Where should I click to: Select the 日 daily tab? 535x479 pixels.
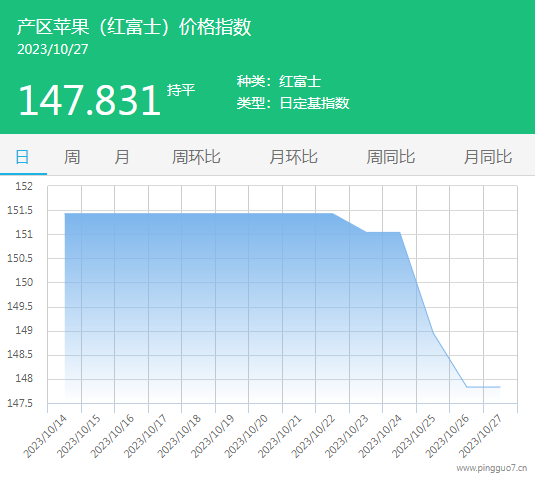[23, 157]
